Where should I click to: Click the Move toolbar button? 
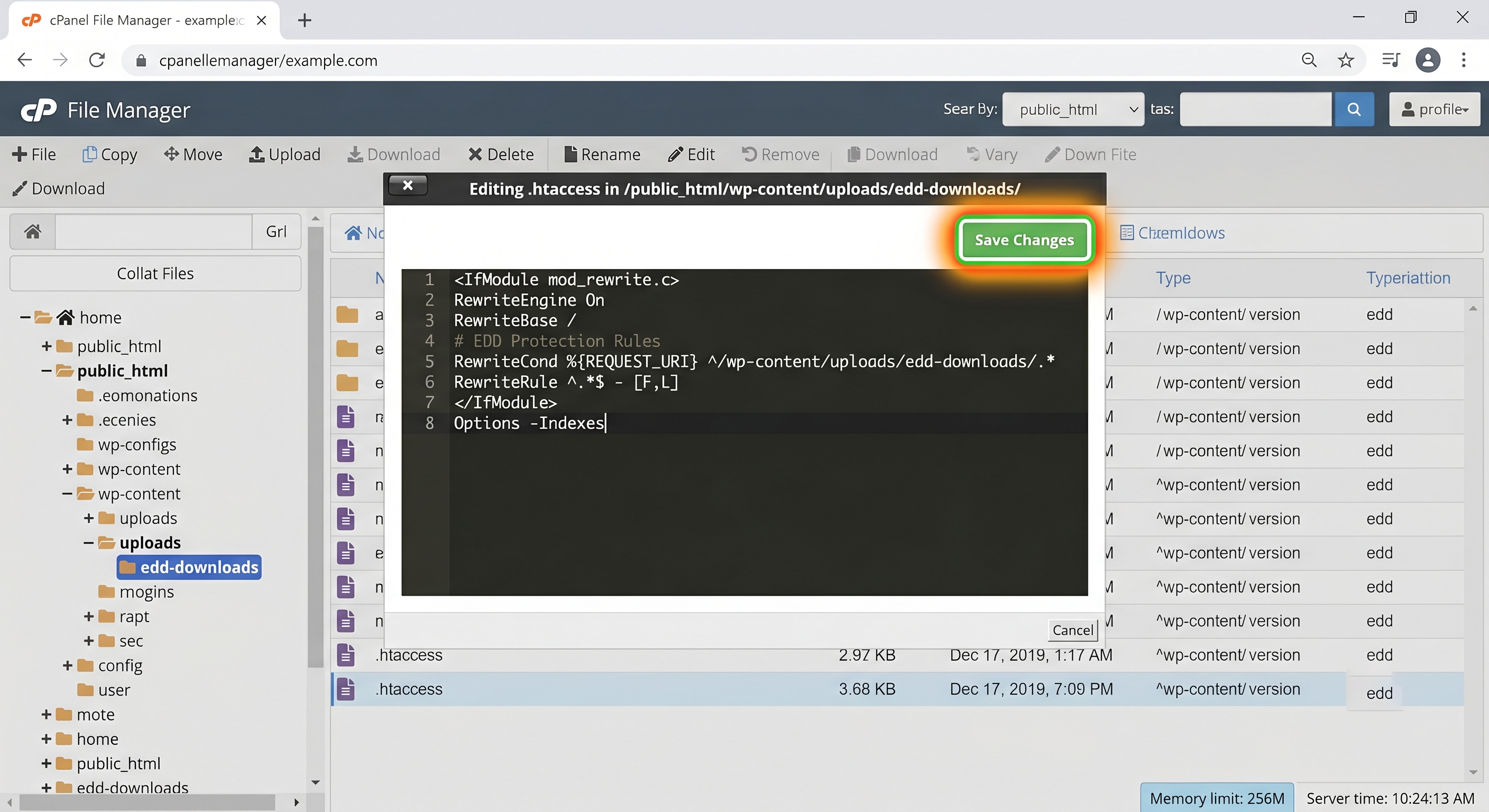(x=193, y=154)
